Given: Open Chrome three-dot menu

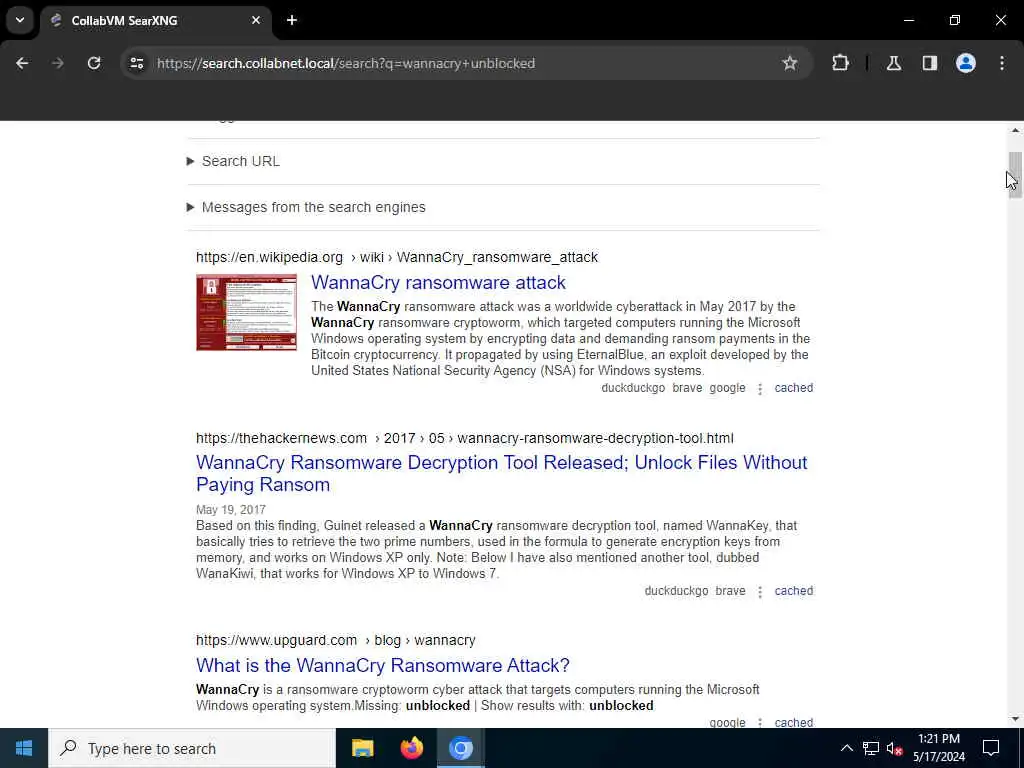Looking at the screenshot, I should point(1002,63).
